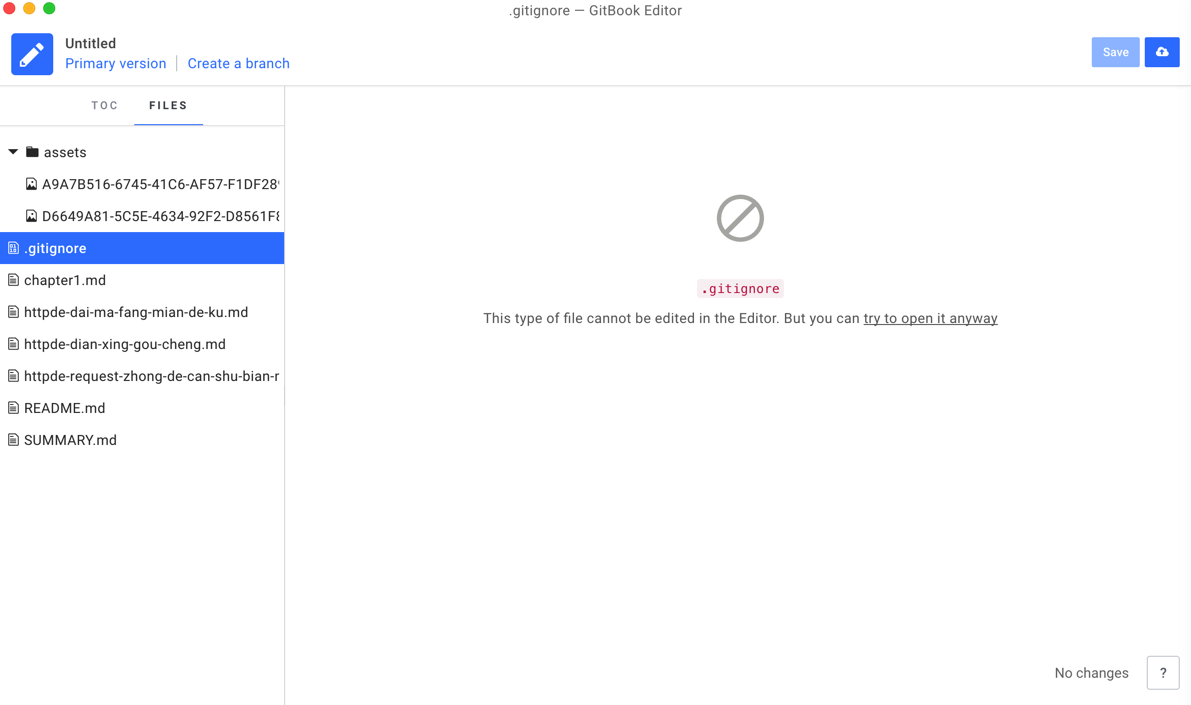Click the No changes status text
1191x705 pixels.
(1091, 673)
